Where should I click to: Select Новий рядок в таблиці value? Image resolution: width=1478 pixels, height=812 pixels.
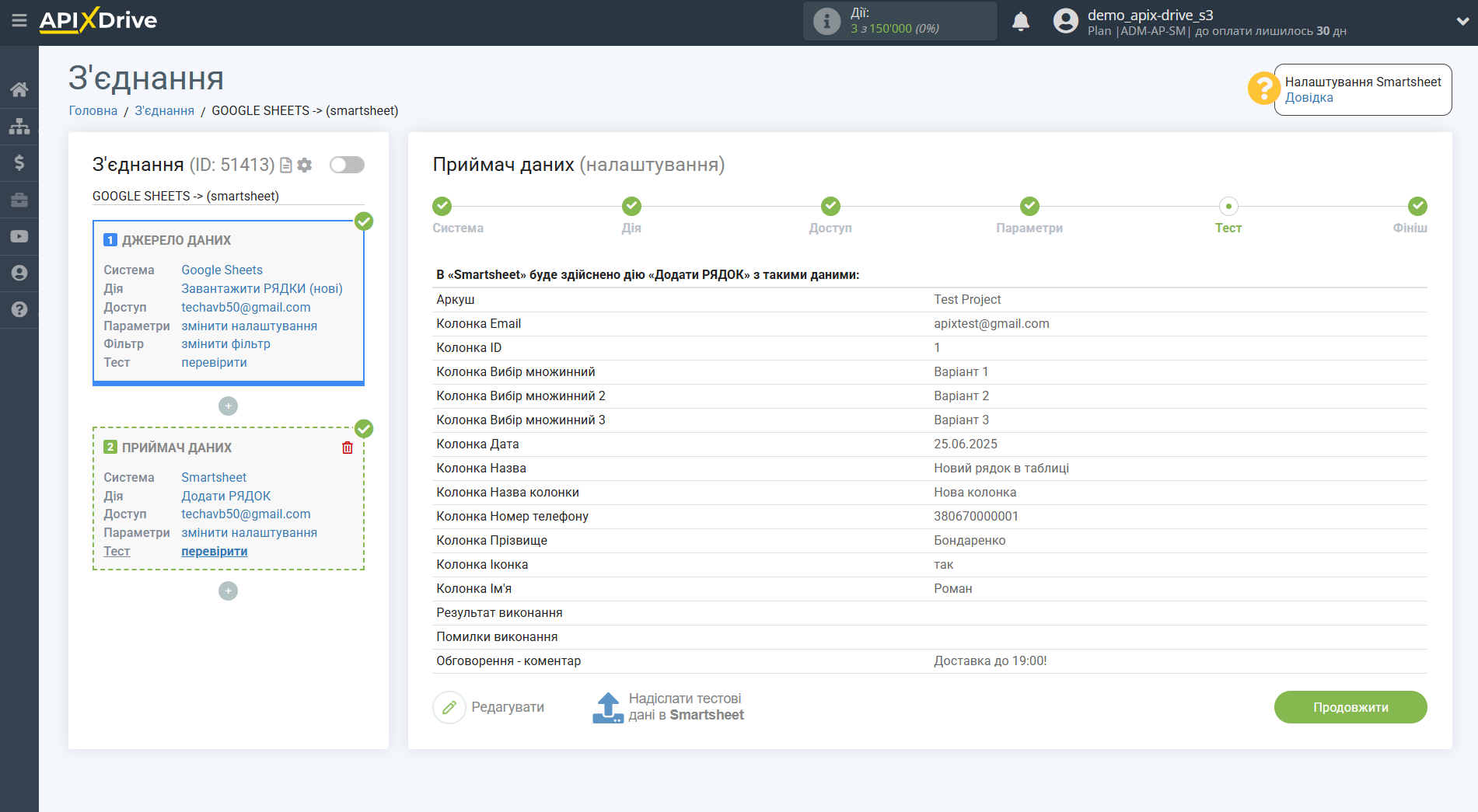pyautogui.click(x=1001, y=468)
